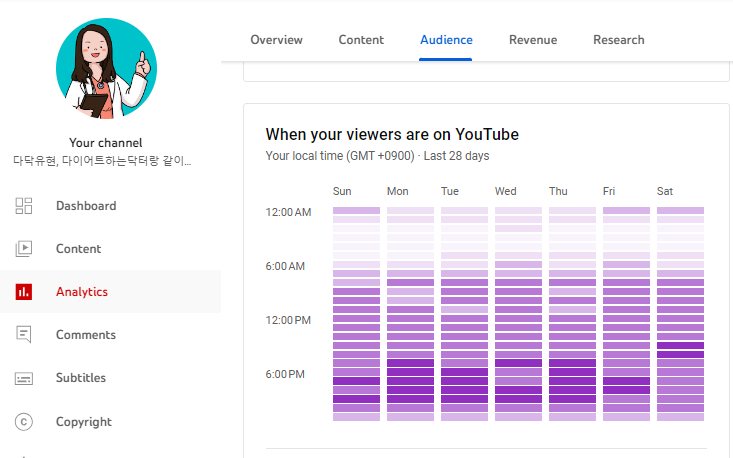Click the Content play-box icon
The image size is (733, 458).
25,249
